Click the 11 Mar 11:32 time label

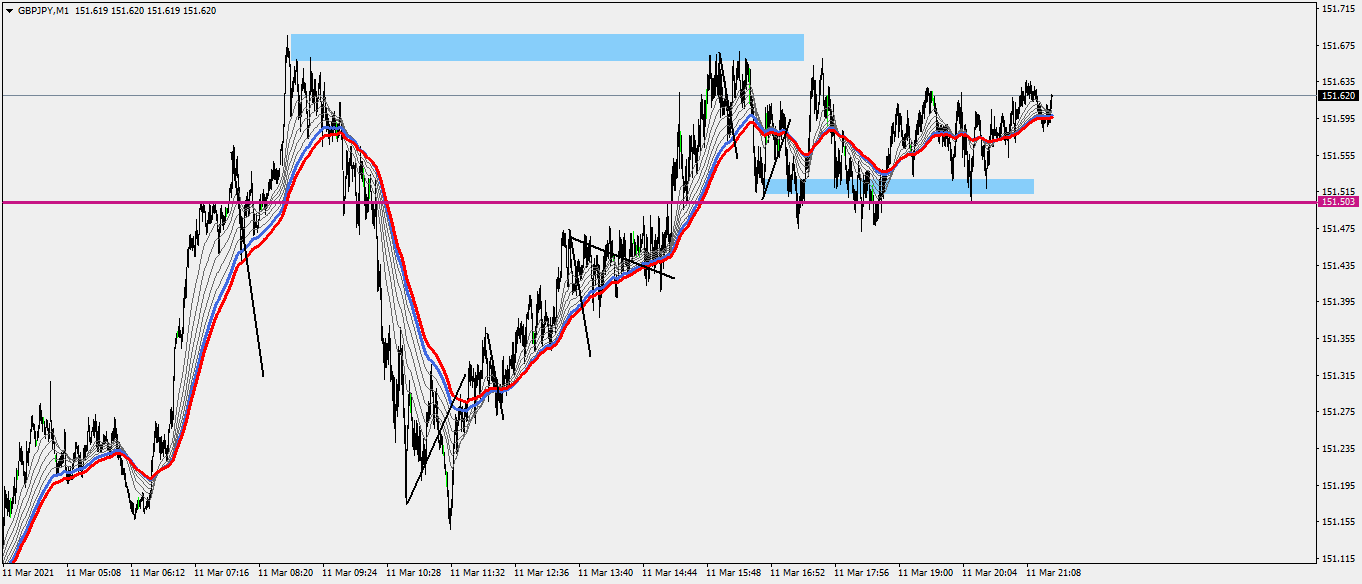(477, 574)
